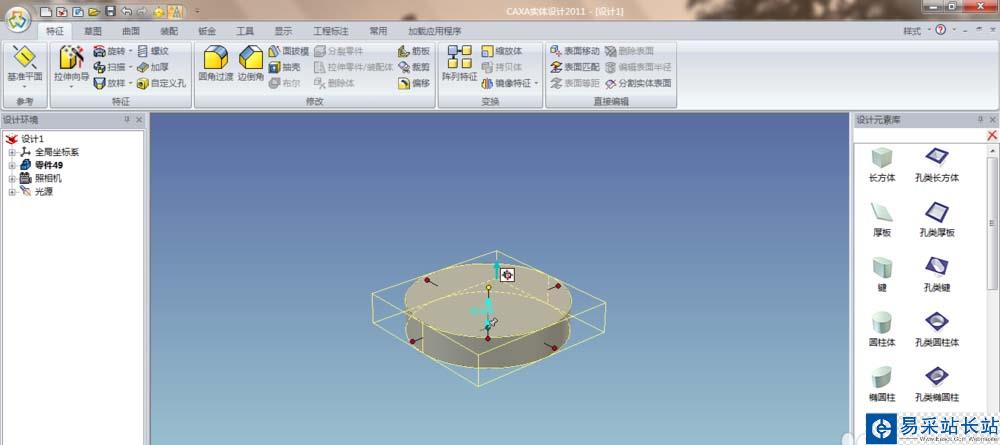The image size is (1000, 445).
Task: Select the 放样 loft feature tool
Action: coord(109,83)
